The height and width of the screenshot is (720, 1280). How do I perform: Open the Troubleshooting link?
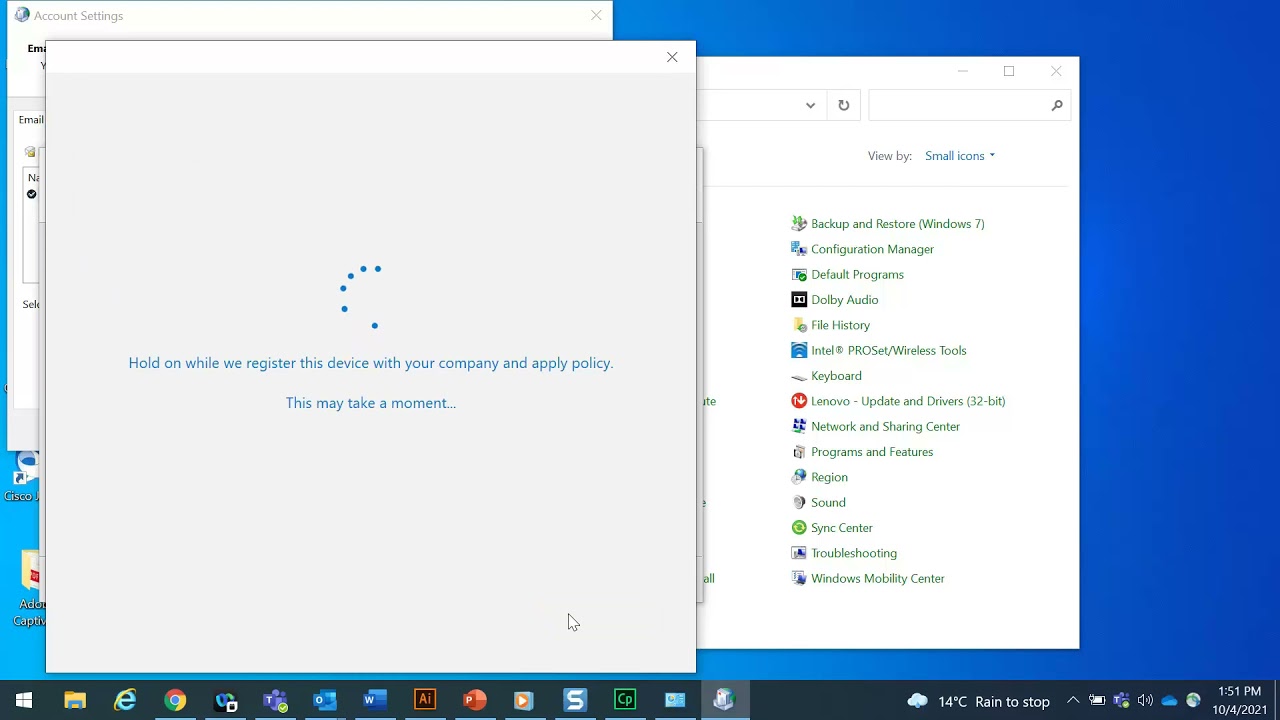point(854,553)
